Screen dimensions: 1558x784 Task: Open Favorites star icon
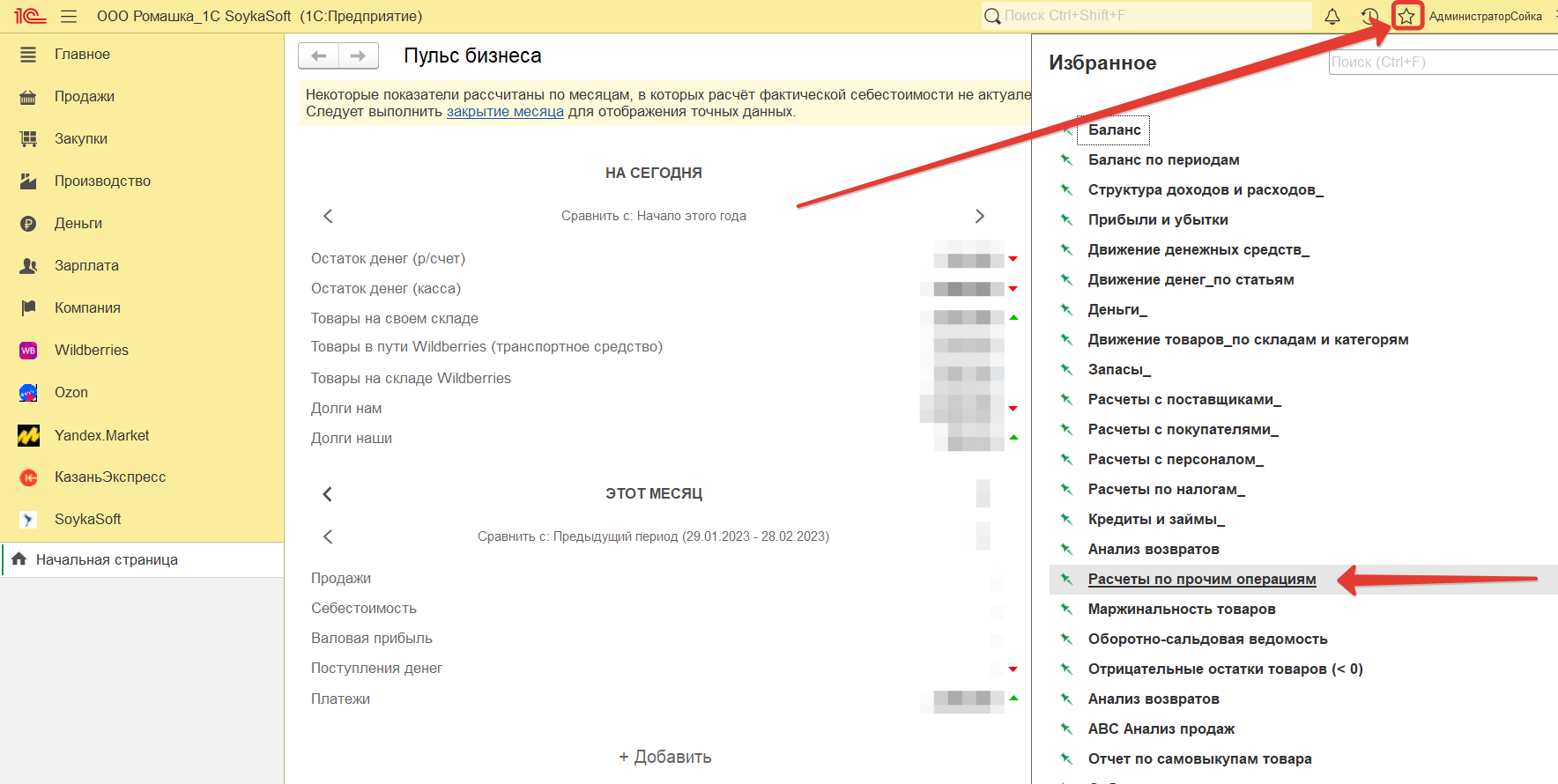click(1407, 16)
